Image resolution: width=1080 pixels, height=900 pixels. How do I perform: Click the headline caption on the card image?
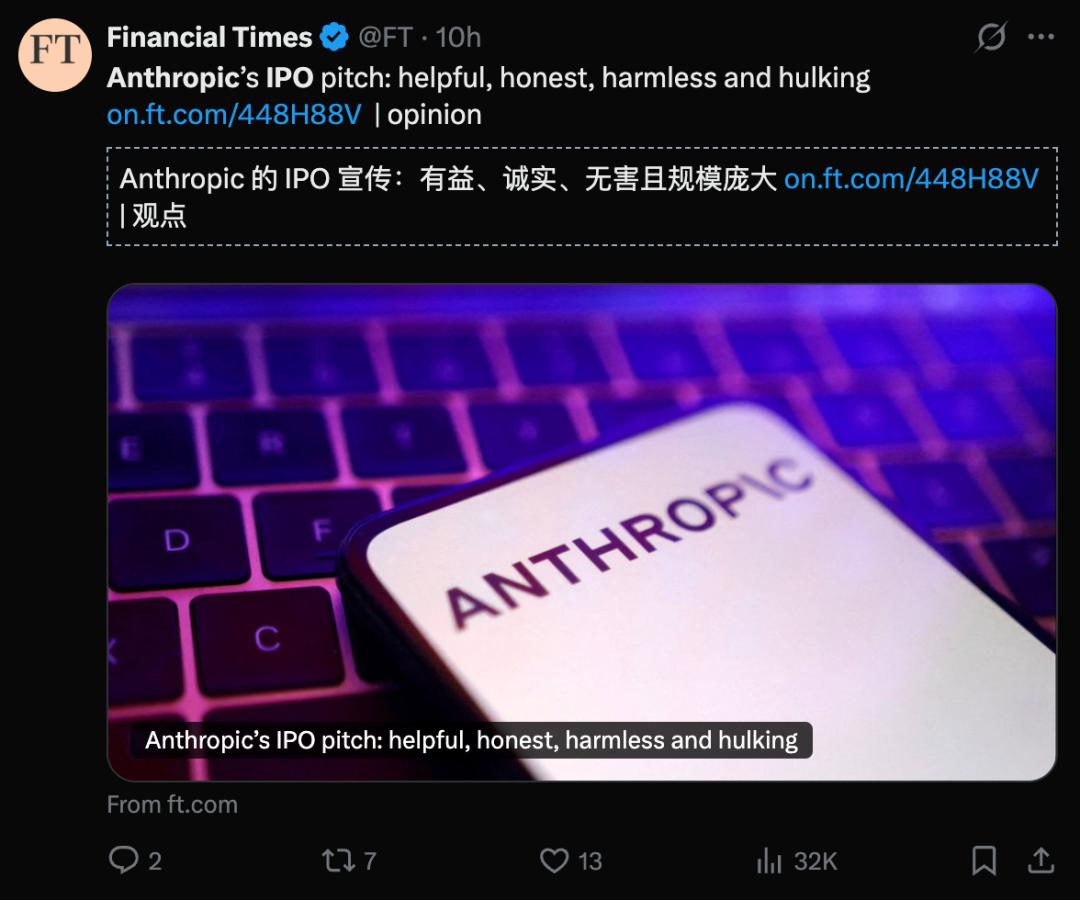(472, 740)
